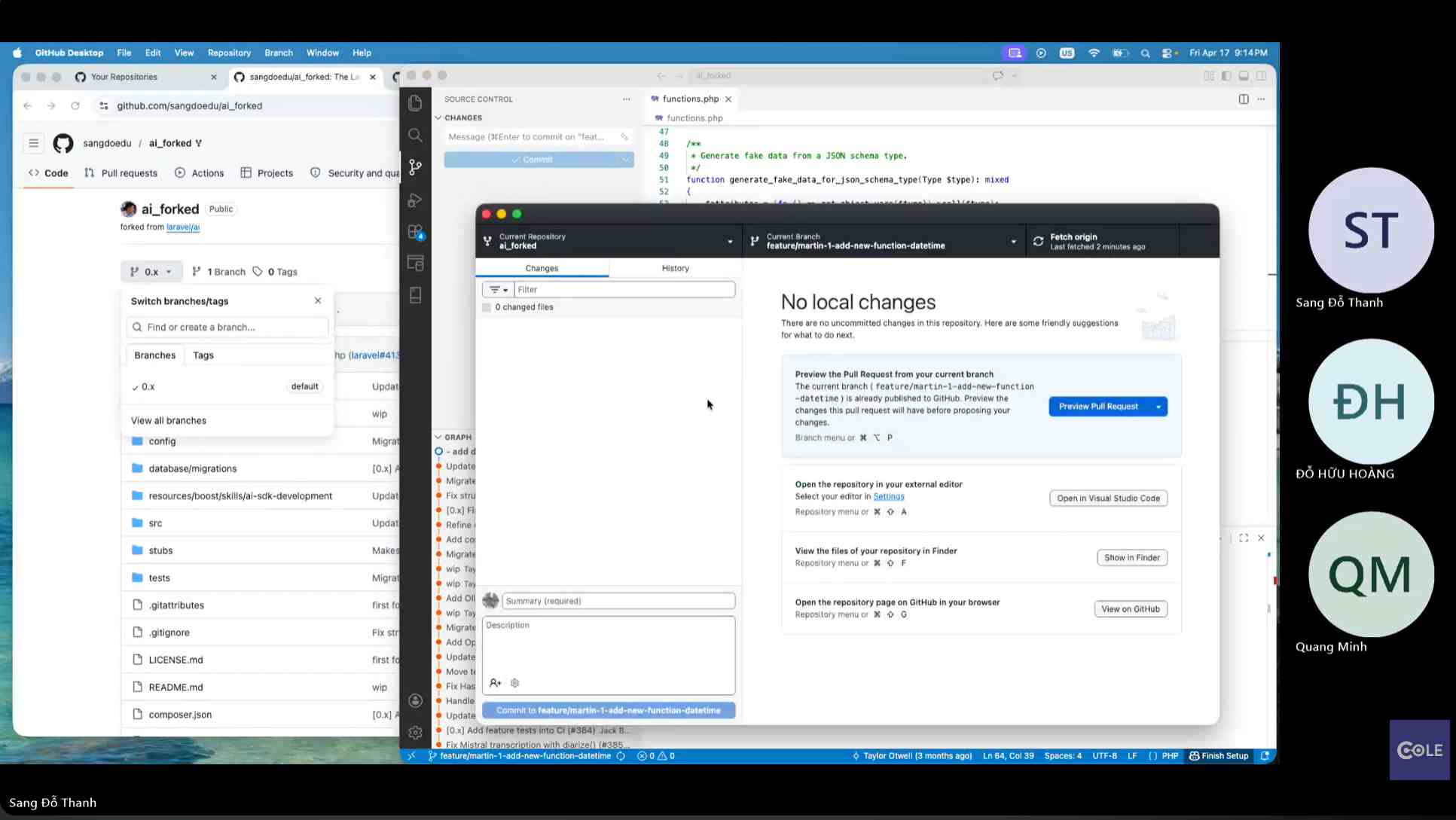Viewport: 1456px width, 820px height.
Task: Open Pull requests tab on GitHub
Action: pos(121,173)
